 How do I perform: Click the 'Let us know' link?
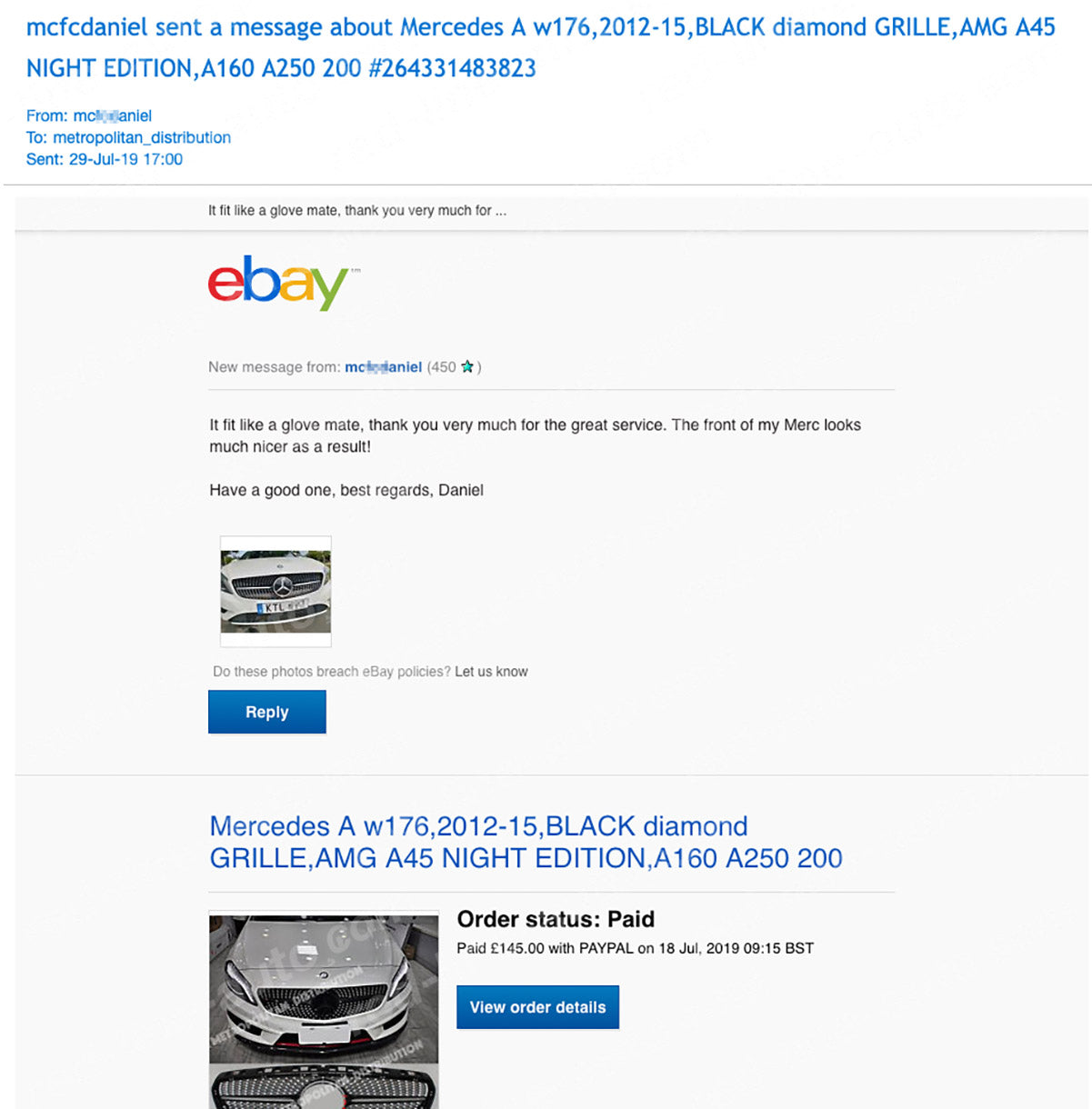pyautogui.click(x=491, y=672)
